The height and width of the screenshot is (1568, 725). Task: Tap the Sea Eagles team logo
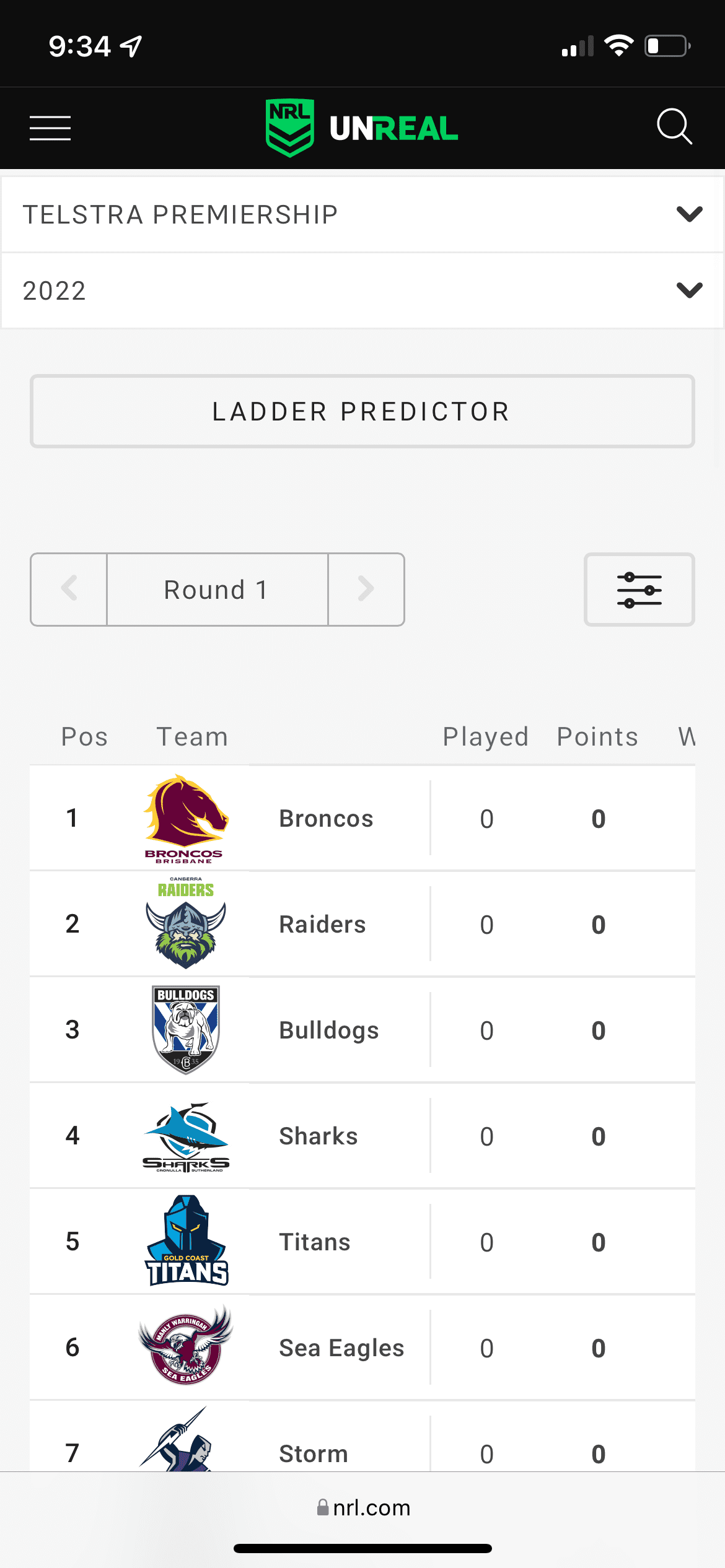185,1346
